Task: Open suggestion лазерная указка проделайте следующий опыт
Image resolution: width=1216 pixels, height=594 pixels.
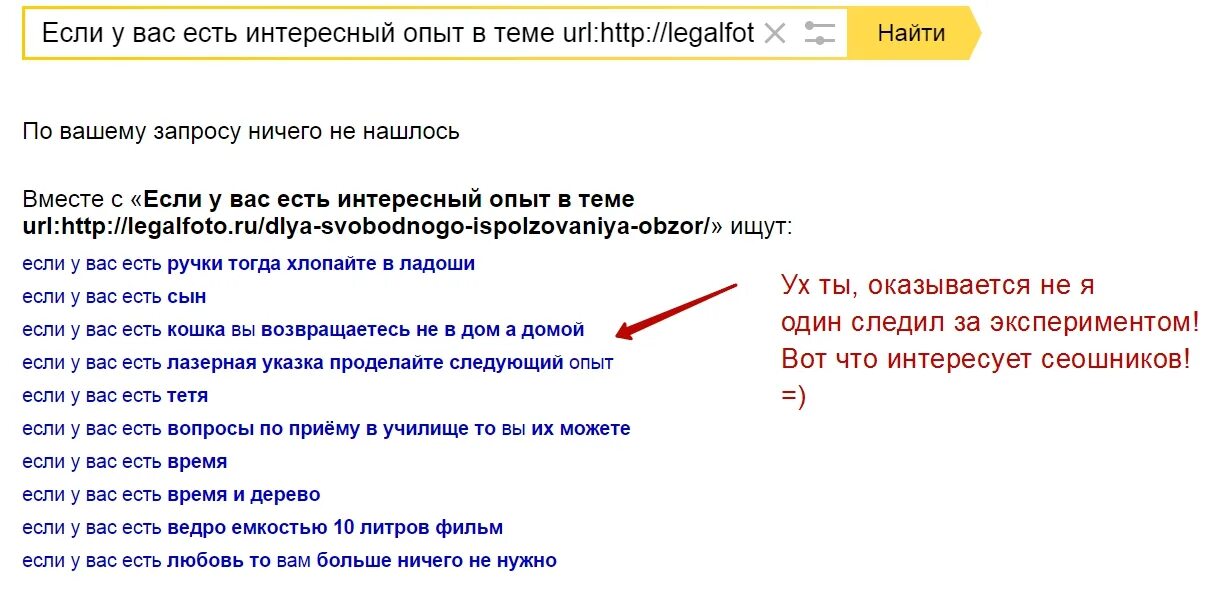Action: click(x=318, y=363)
